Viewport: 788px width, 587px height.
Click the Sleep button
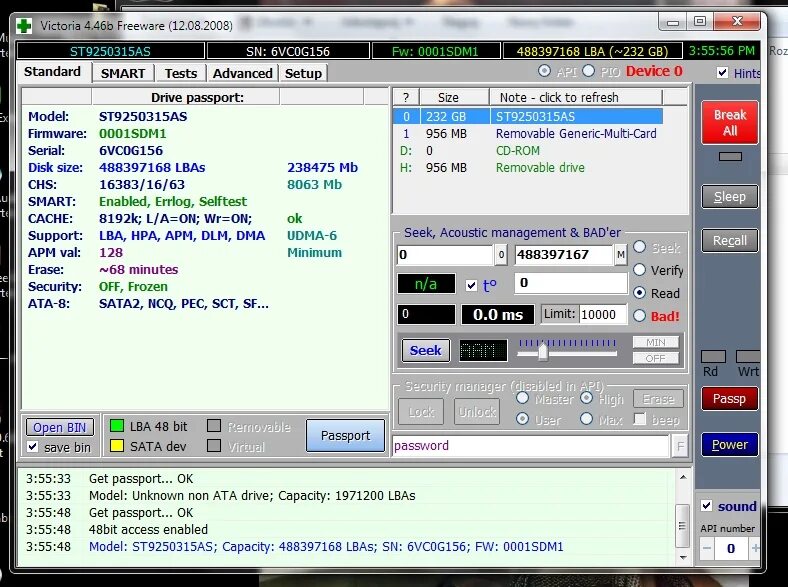click(x=730, y=197)
